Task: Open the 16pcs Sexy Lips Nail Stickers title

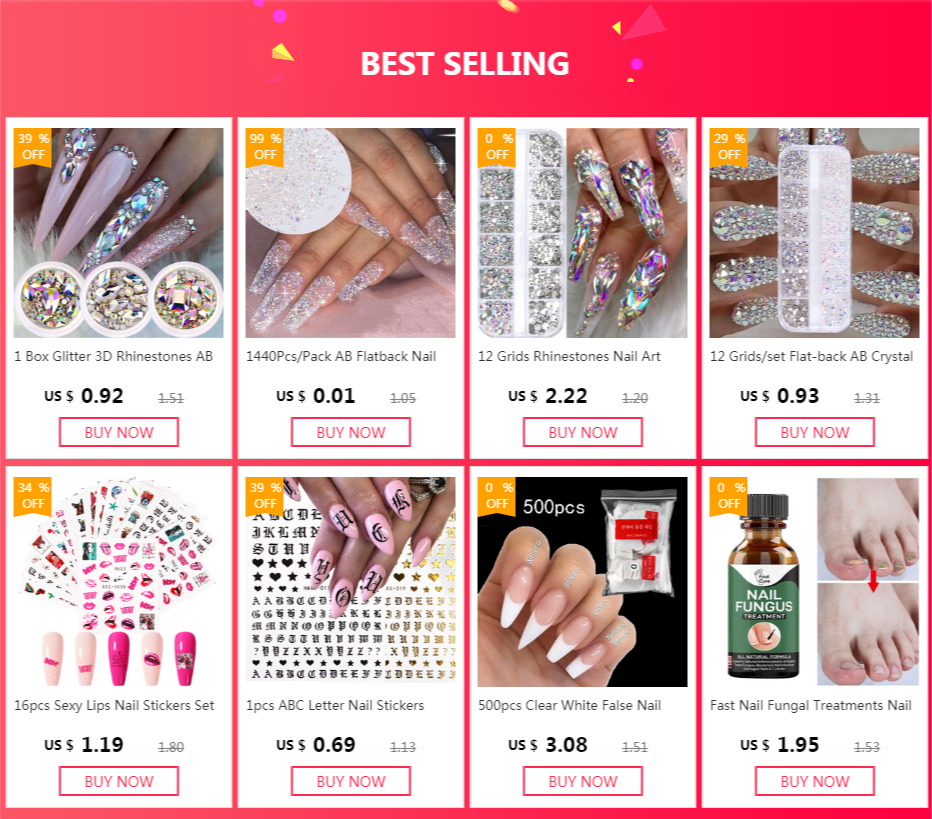Action: [114, 705]
